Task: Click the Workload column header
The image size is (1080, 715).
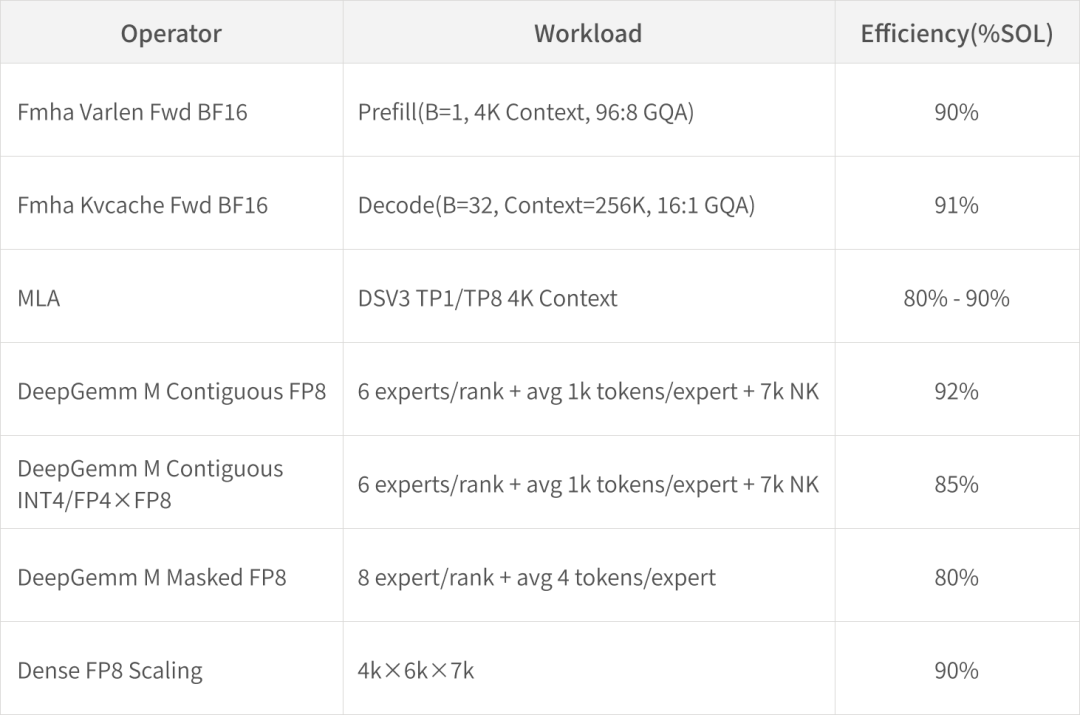Action: point(588,33)
